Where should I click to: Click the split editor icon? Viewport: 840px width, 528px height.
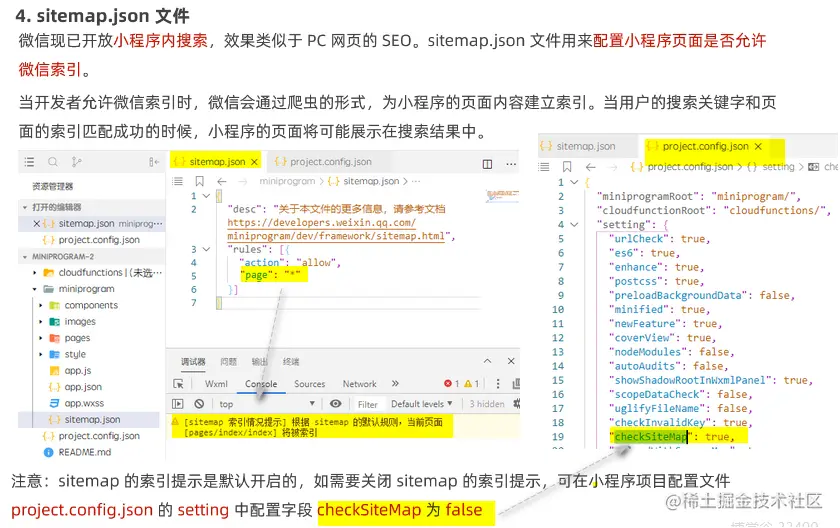pyautogui.click(x=488, y=164)
